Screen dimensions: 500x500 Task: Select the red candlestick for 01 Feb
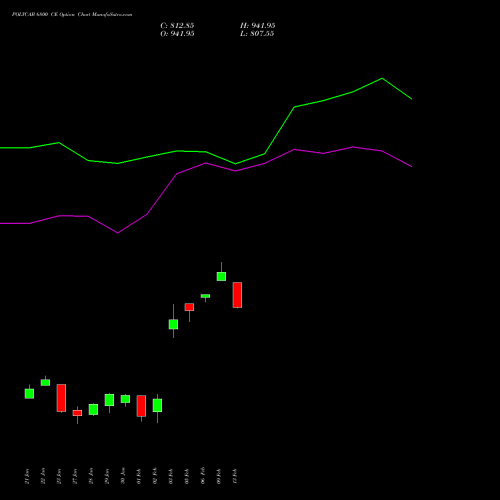tap(141, 406)
